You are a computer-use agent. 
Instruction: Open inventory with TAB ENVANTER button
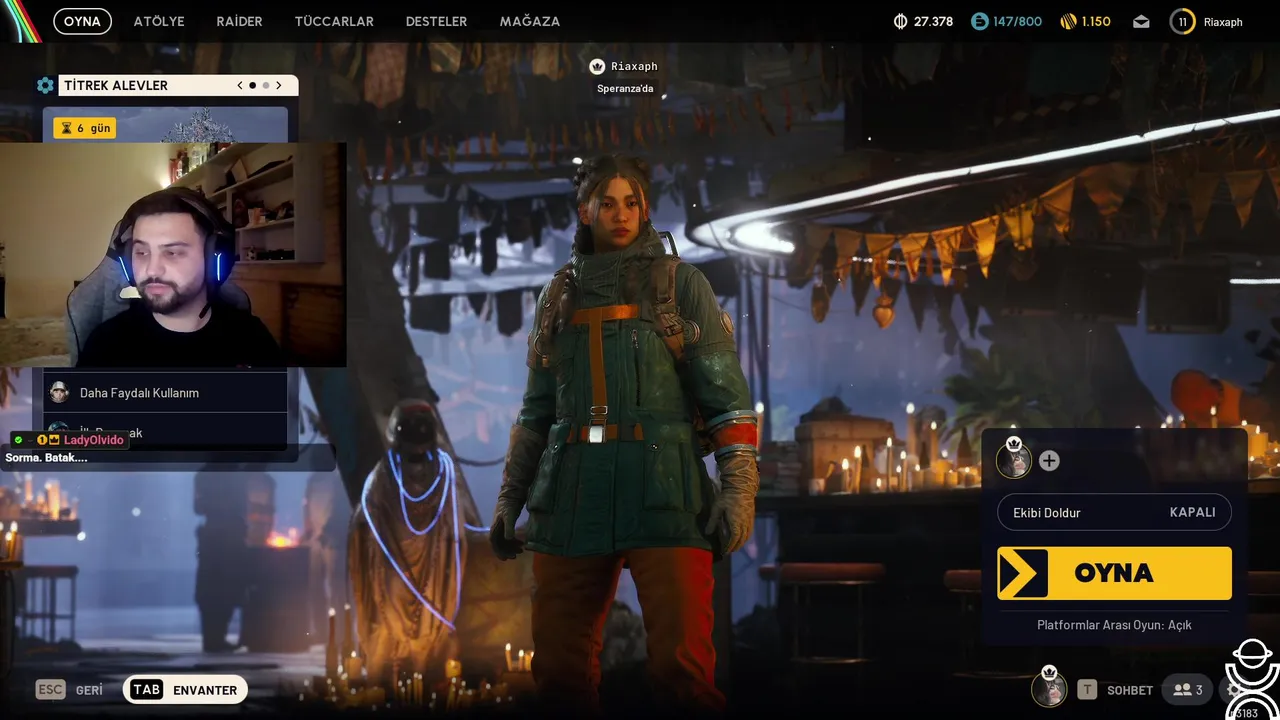185,690
